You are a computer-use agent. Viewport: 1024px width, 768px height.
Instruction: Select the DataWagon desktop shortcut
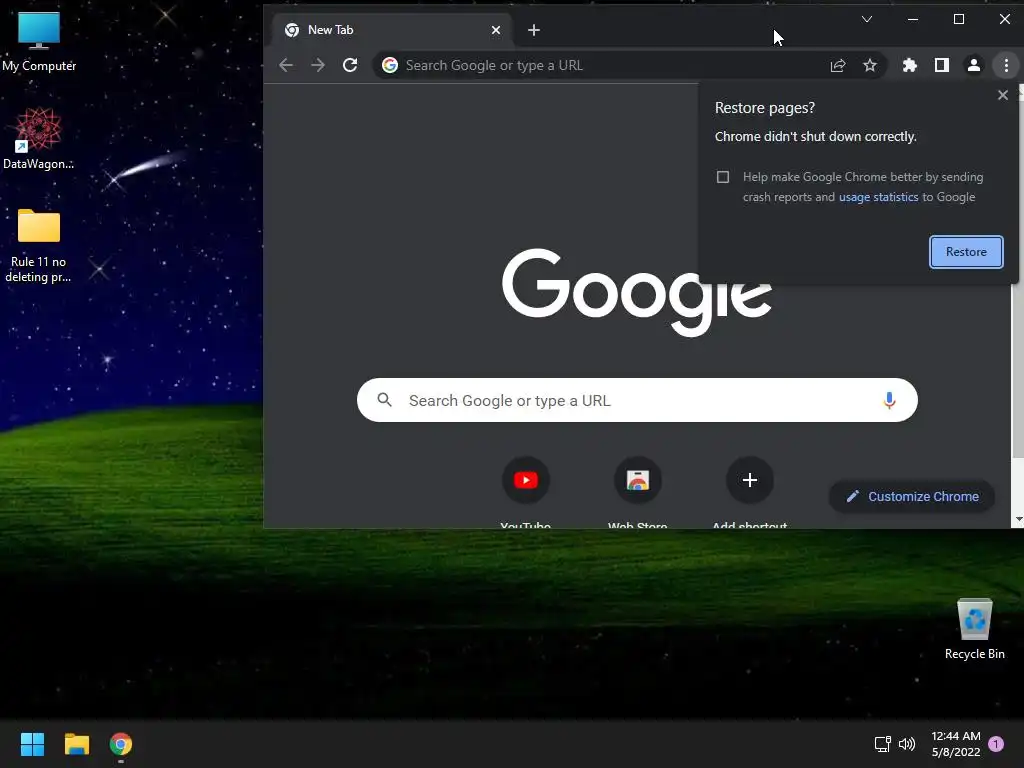click(39, 138)
